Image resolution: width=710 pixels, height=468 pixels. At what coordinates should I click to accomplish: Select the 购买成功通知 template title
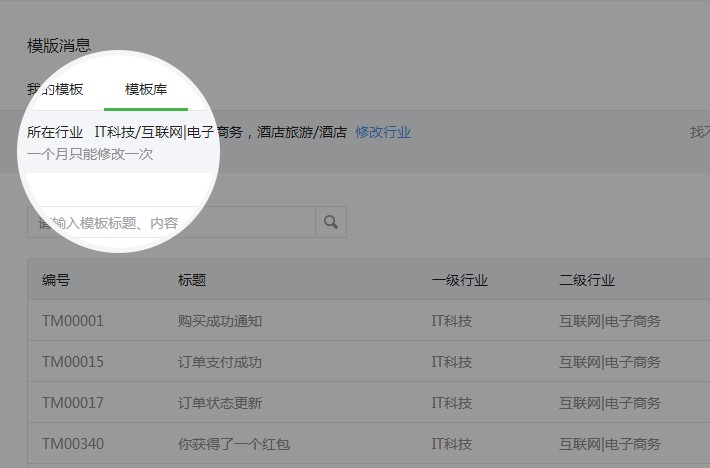(220, 321)
